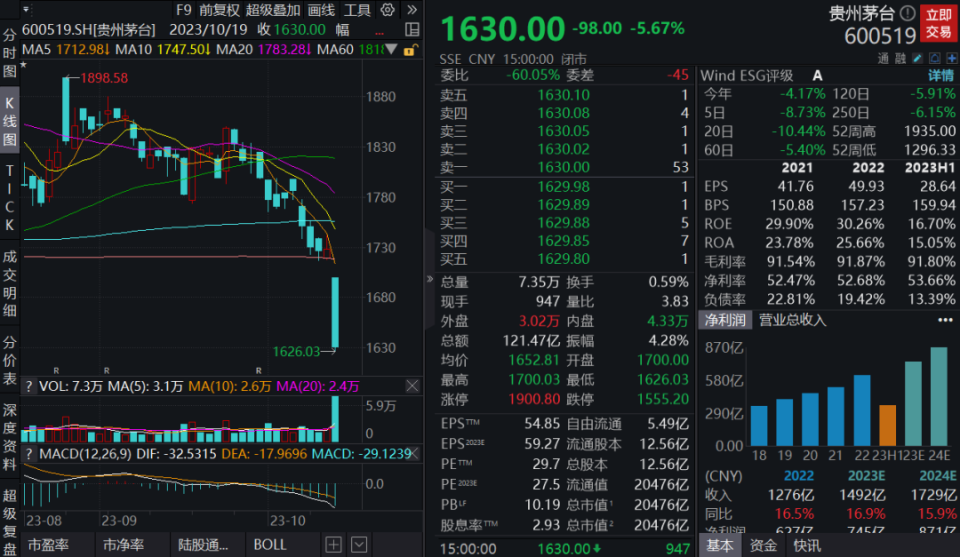
Task: Open 超级复盘 replay tab
Action: [9, 521]
